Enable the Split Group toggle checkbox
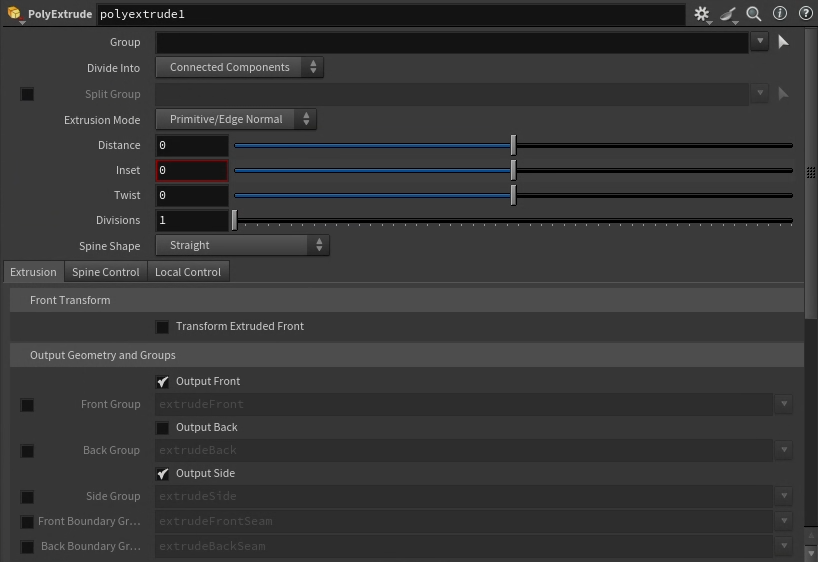The image size is (818, 562). click(x=27, y=94)
